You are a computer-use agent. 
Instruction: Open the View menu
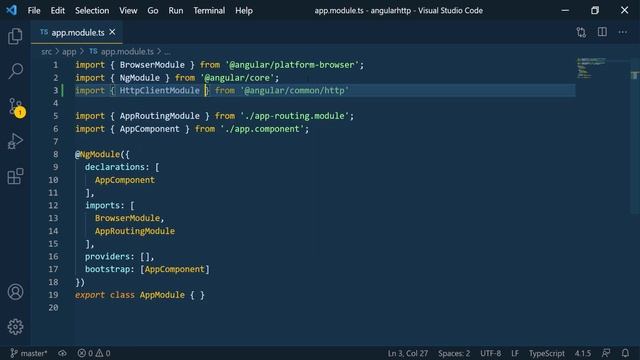(128, 11)
